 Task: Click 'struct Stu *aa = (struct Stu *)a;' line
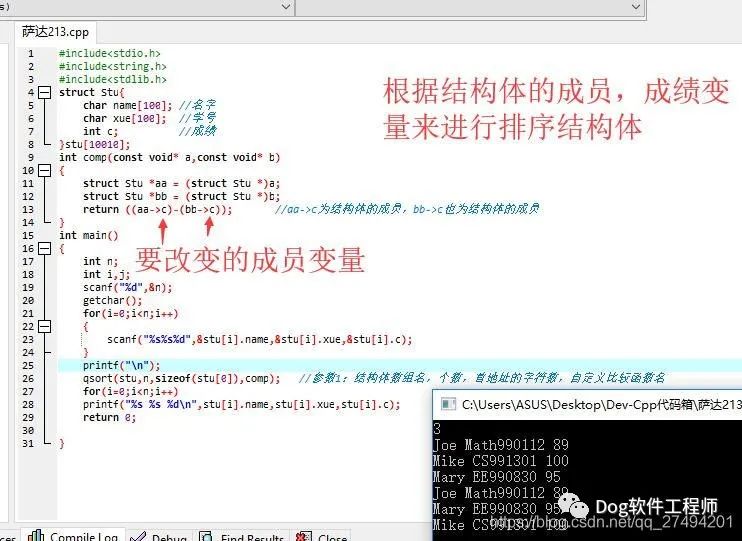[182, 184]
